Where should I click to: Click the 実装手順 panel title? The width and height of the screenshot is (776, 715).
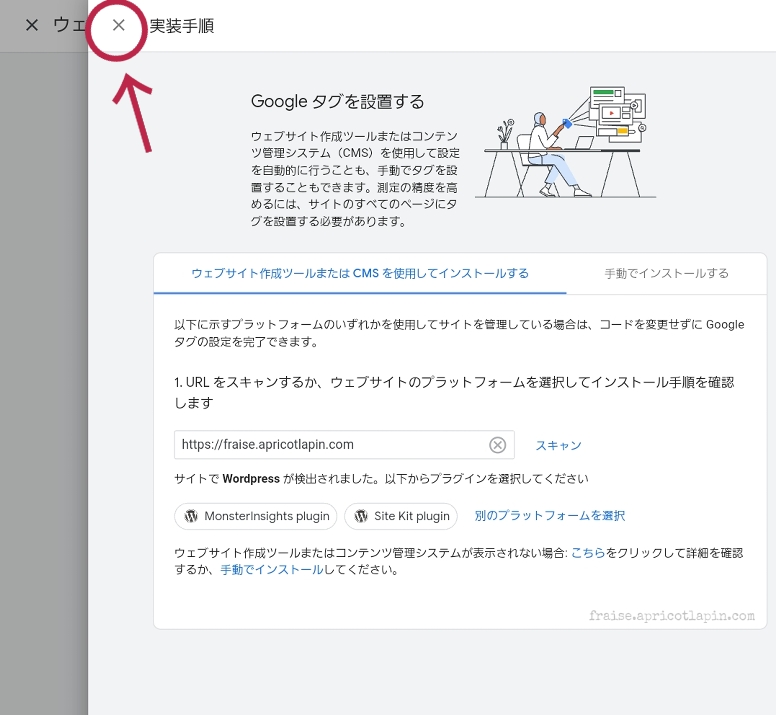[x=182, y=26]
